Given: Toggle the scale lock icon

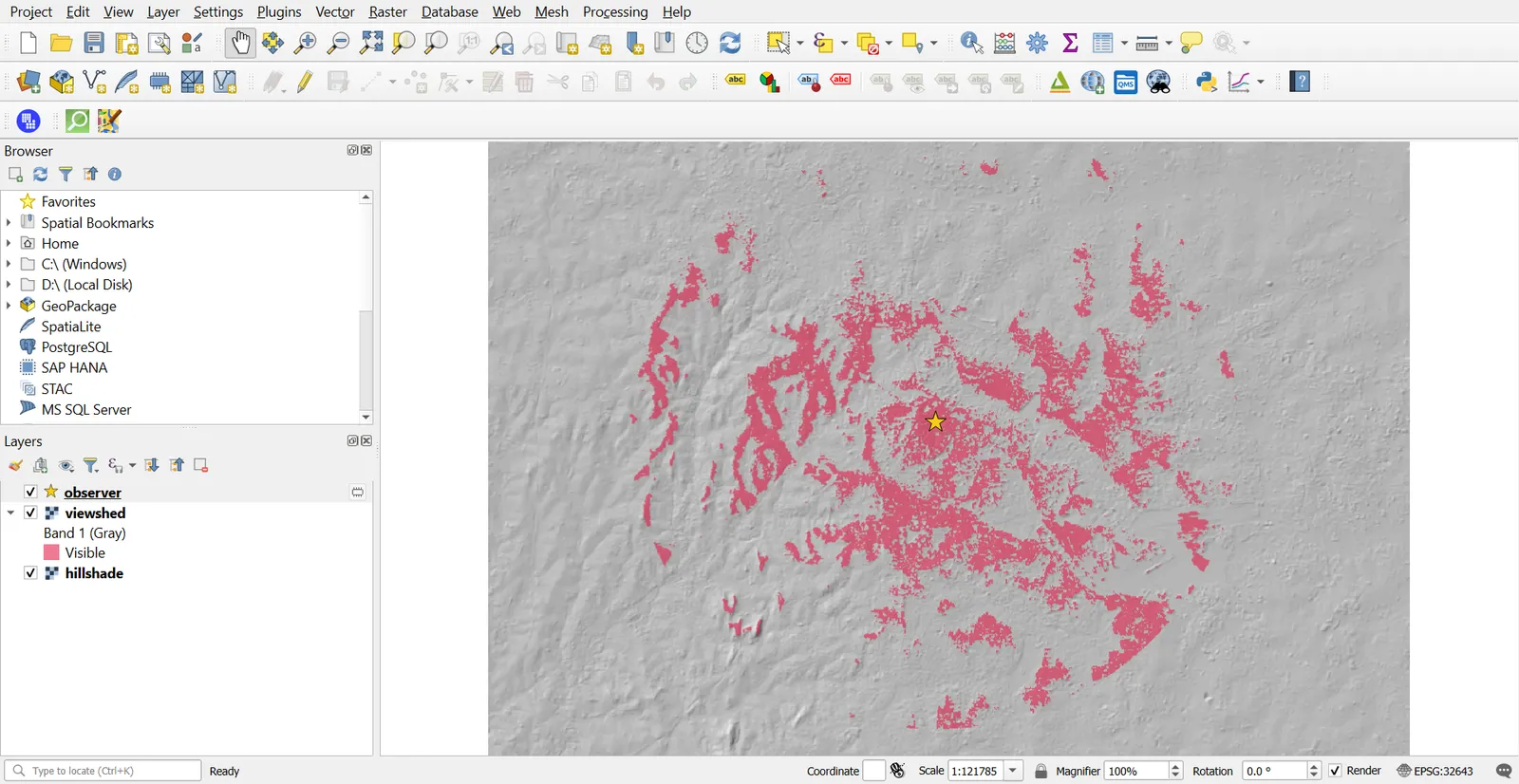Looking at the screenshot, I should [1041, 771].
